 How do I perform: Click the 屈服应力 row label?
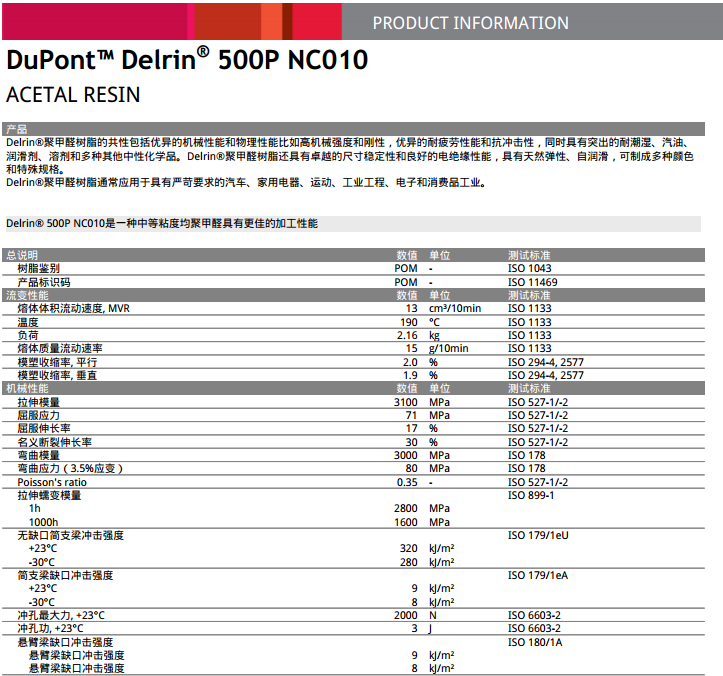[x=39, y=415]
